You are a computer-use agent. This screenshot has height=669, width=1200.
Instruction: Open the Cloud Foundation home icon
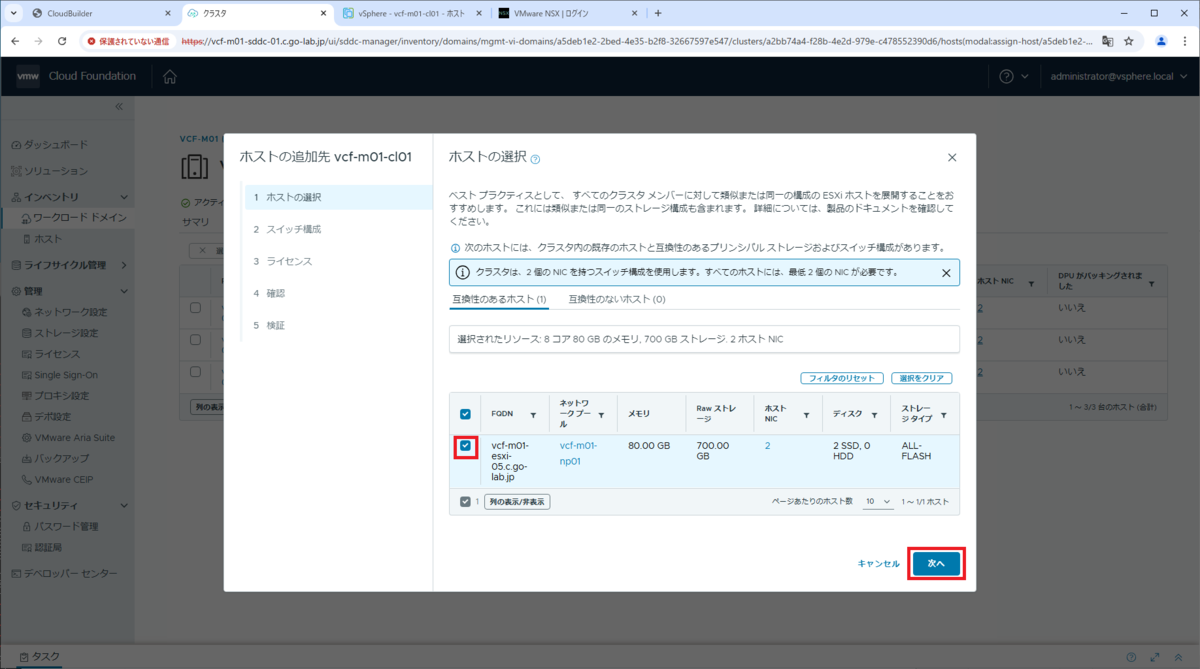click(x=170, y=77)
